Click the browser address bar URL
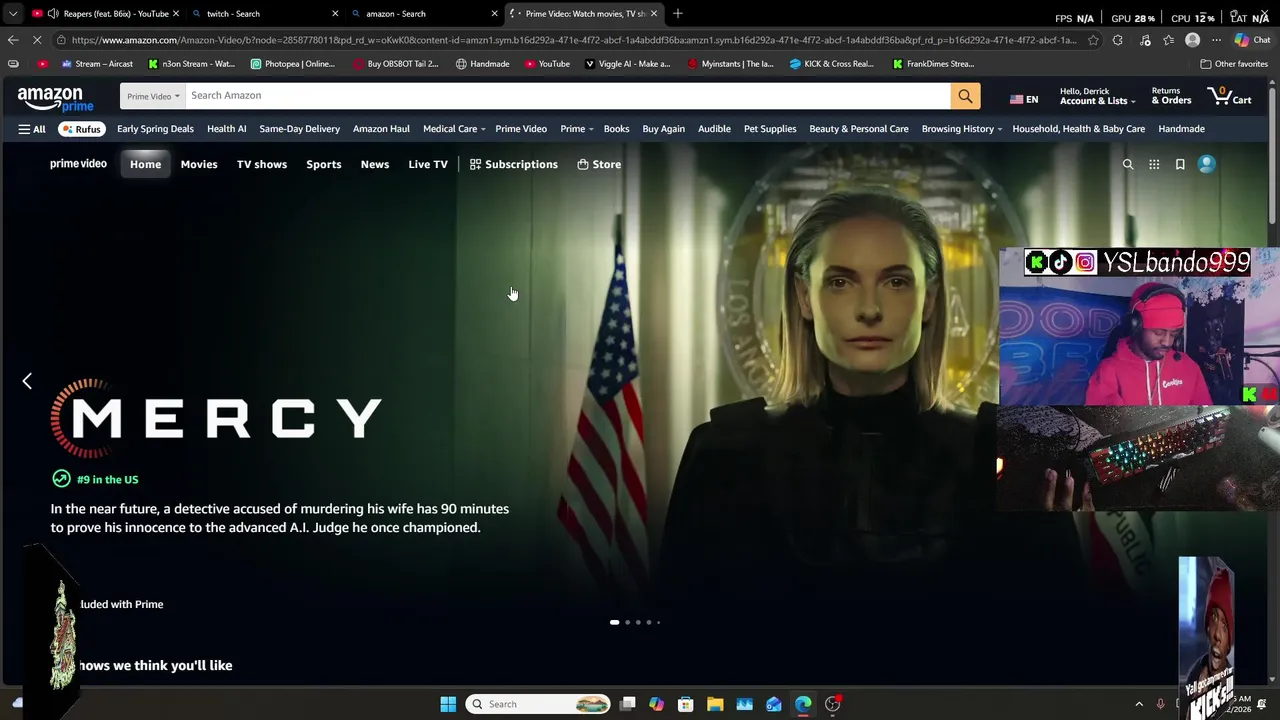The image size is (1280, 720). [x=574, y=40]
